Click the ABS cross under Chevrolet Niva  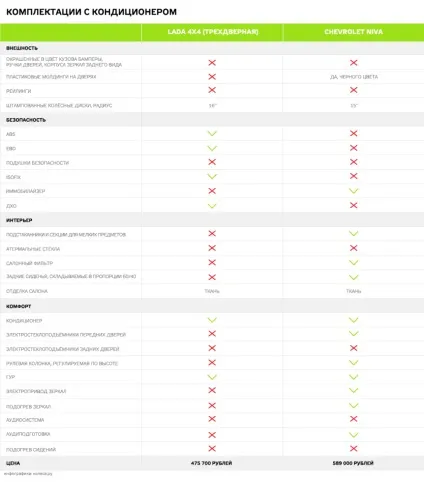point(354,133)
